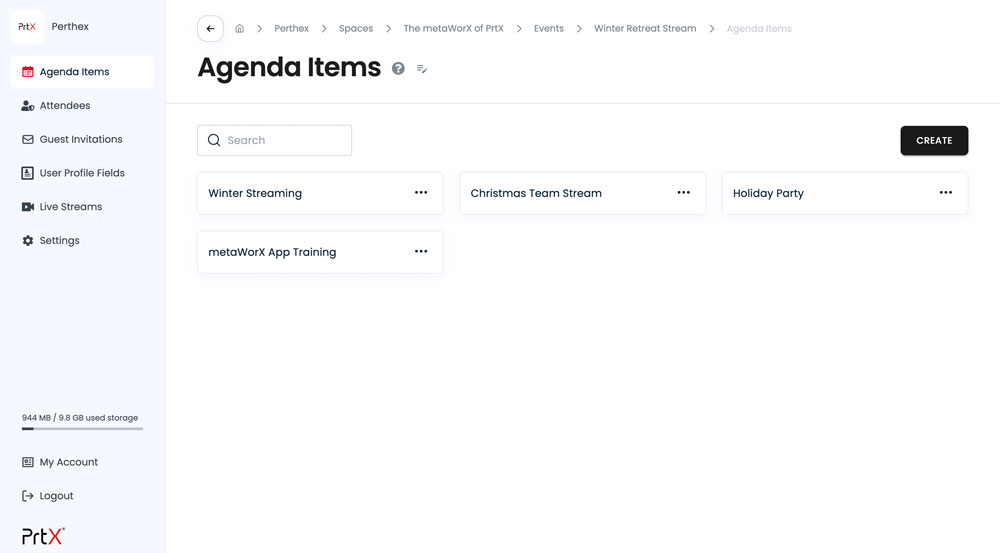The height and width of the screenshot is (553, 1000).
Task: Open the help question mark icon
Action: click(x=398, y=69)
